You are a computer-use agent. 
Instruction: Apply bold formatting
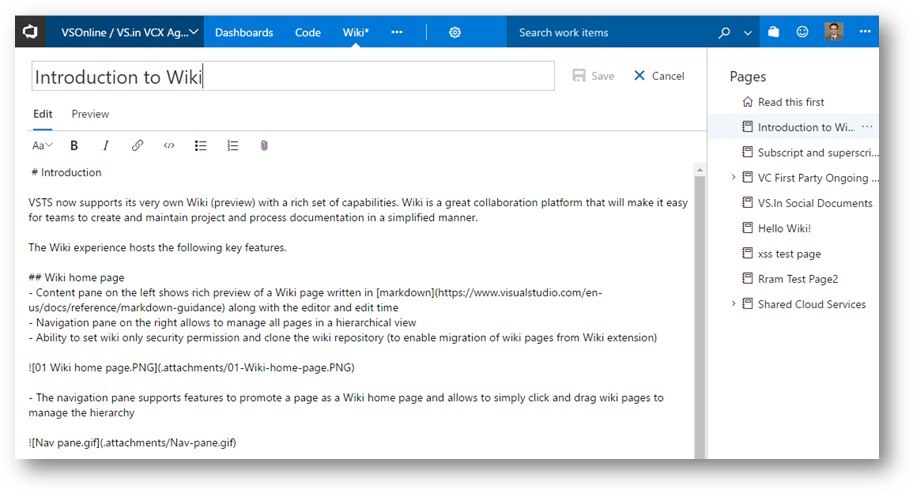74,146
